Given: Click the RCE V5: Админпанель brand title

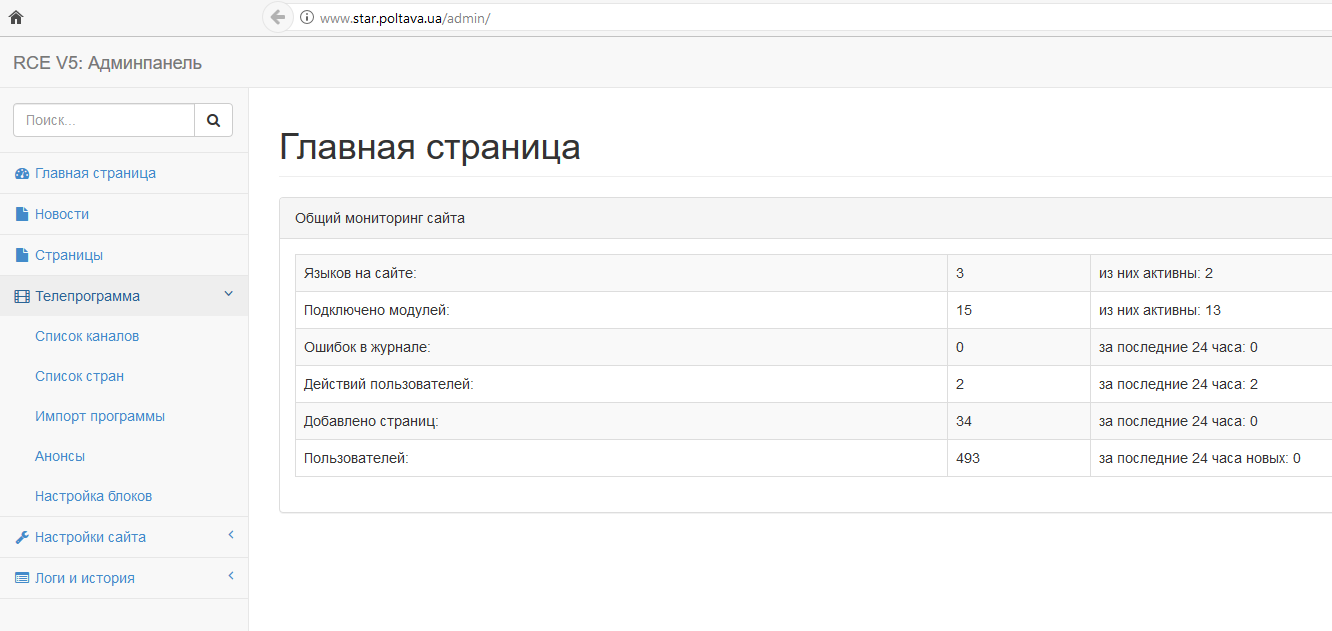Looking at the screenshot, I should 107,63.
